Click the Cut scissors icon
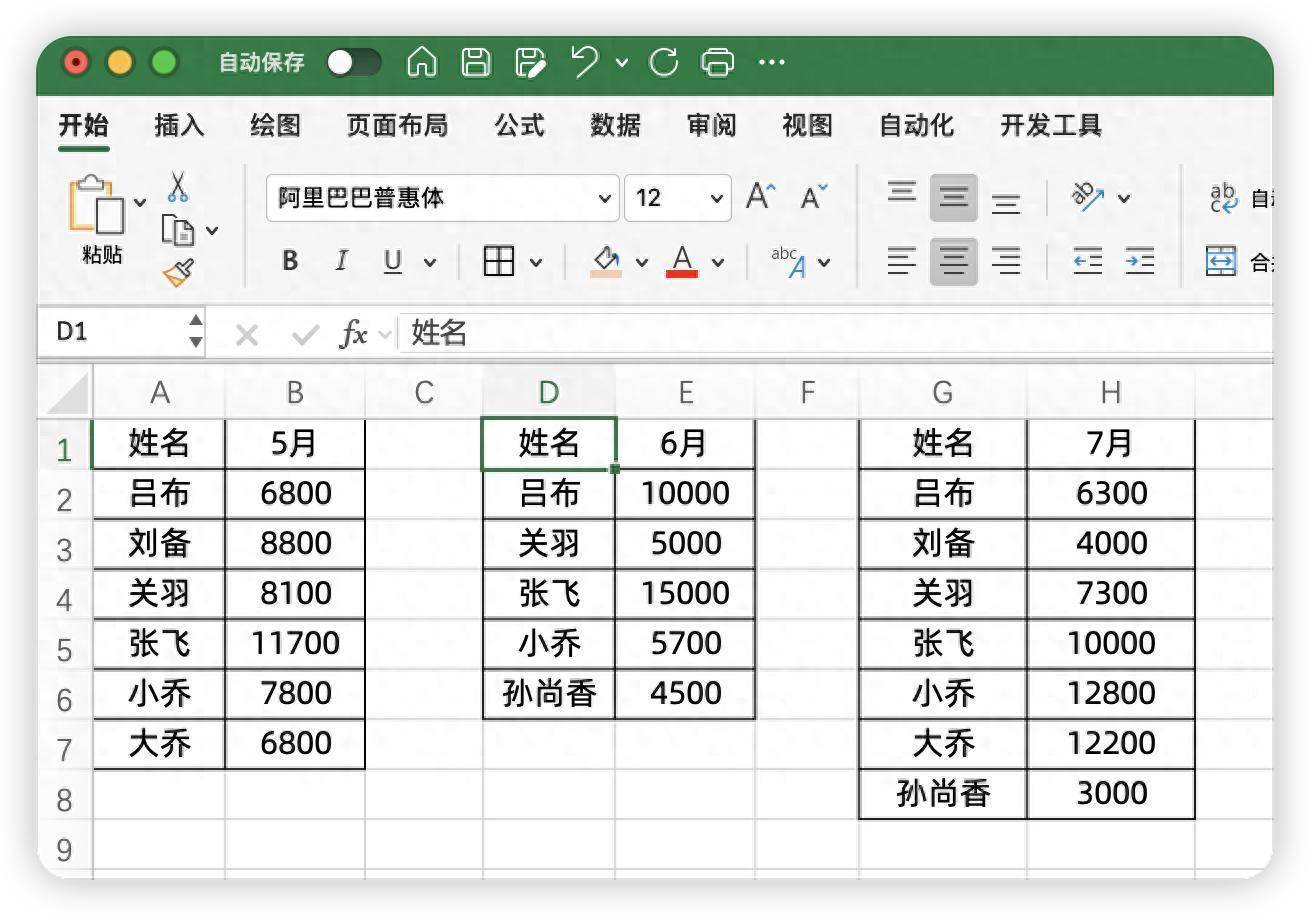Viewport: 1310px width, 916px height. [x=178, y=187]
